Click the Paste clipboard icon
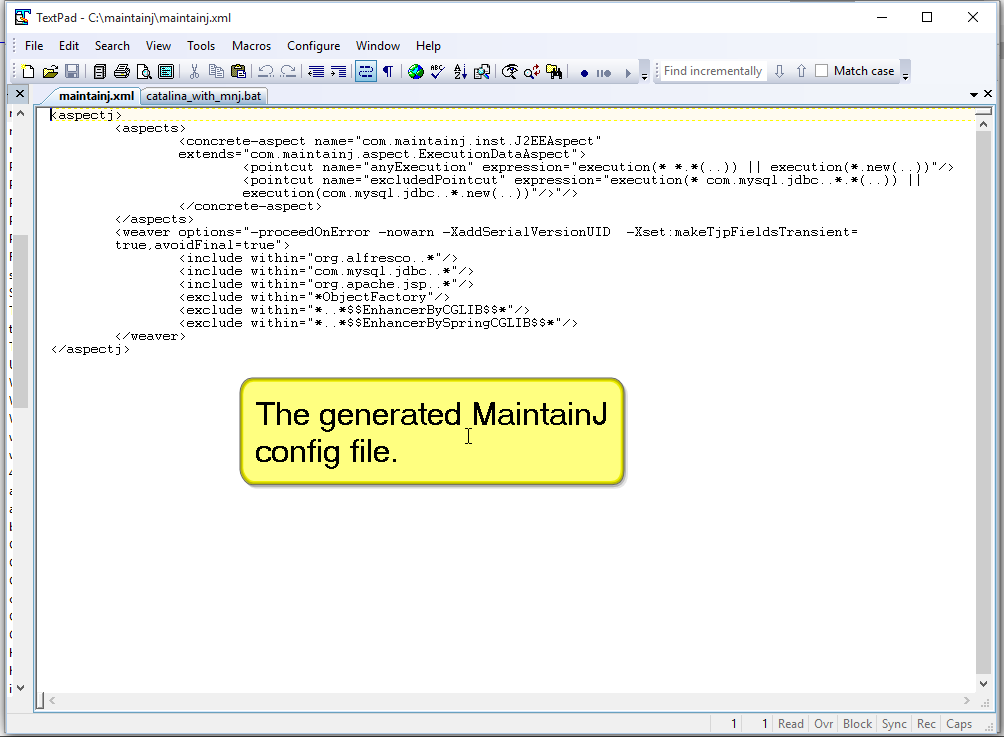This screenshot has width=1004, height=737. coord(238,72)
